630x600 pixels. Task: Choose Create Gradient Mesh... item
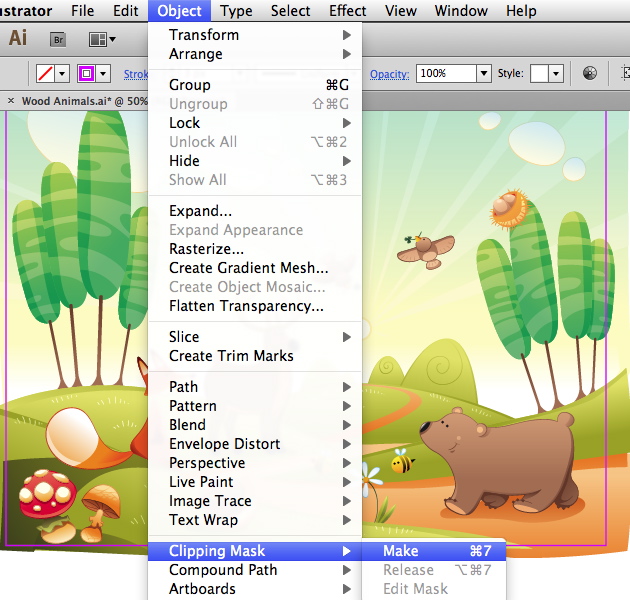[x=255, y=268]
